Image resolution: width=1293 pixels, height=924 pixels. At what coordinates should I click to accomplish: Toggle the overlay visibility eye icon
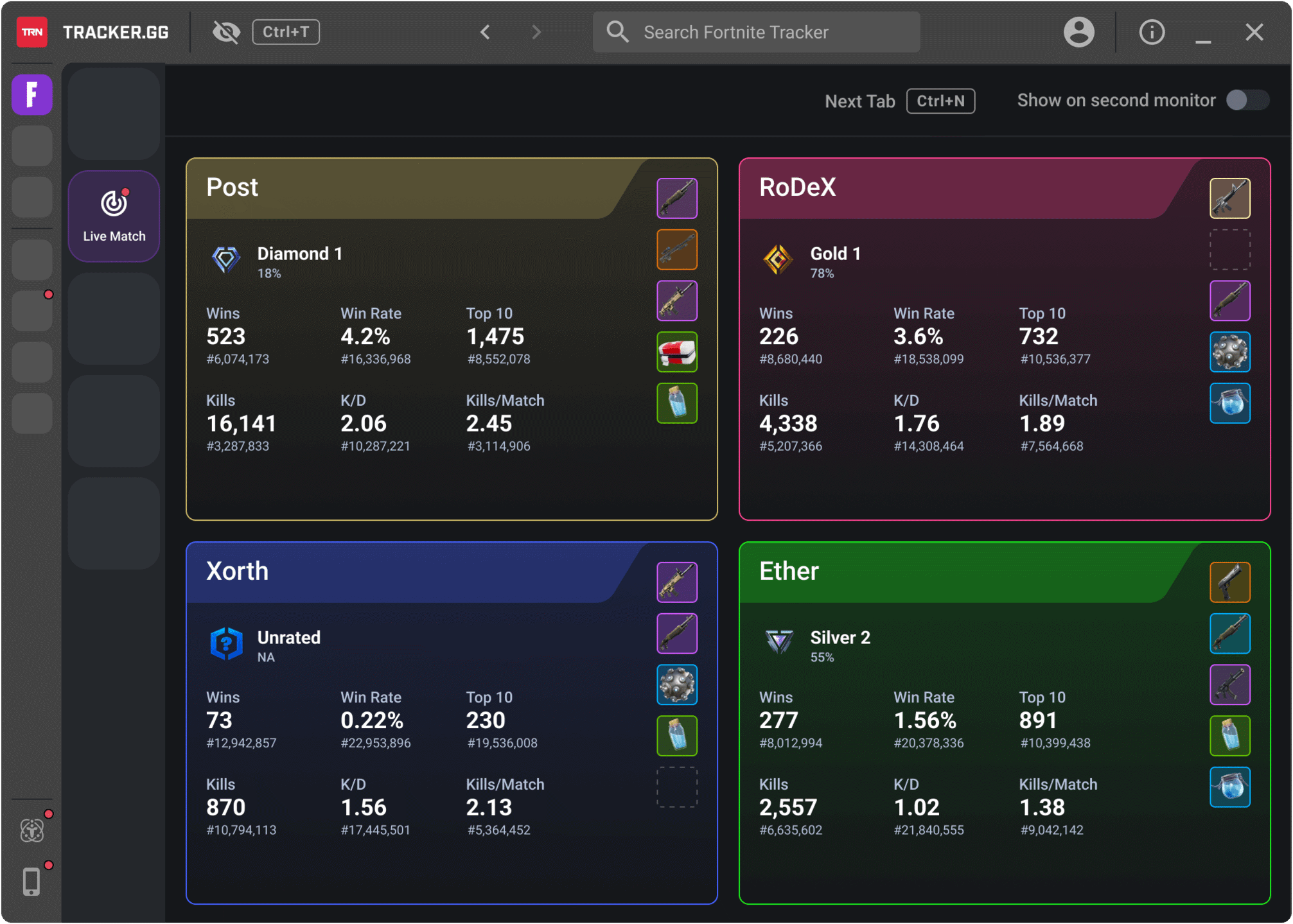tap(226, 32)
